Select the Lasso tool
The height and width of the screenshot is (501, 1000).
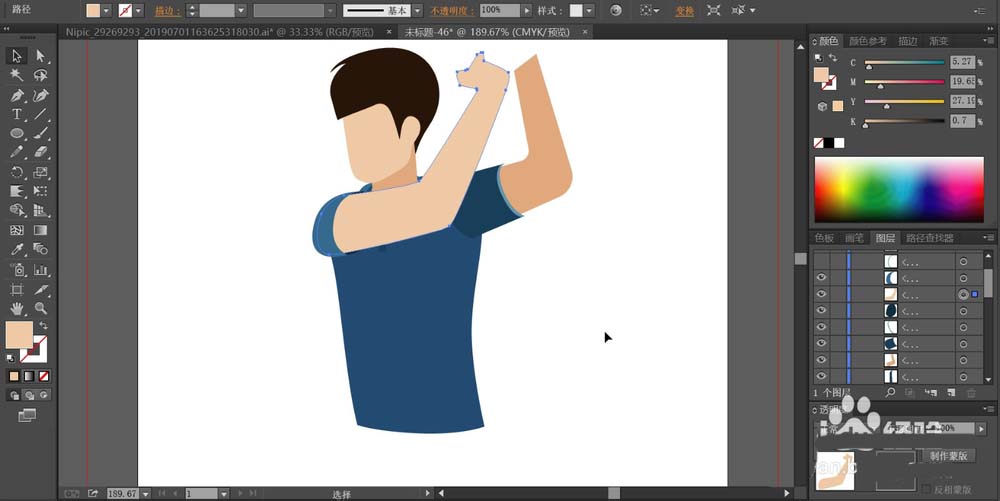[40, 75]
